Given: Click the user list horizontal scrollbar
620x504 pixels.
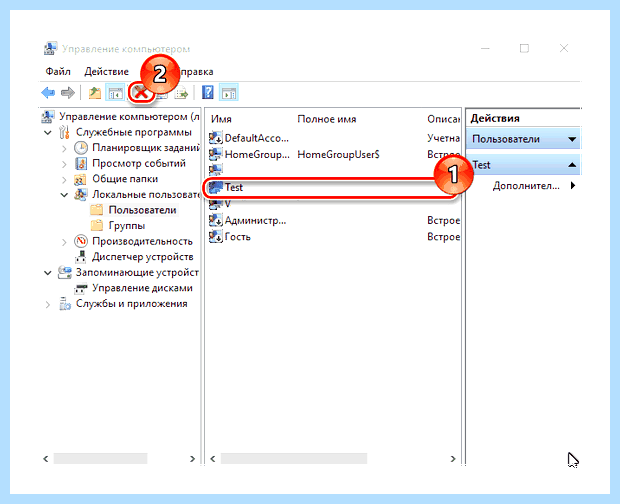Looking at the screenshot, I should pyautogui.click(x=294, y=459).
